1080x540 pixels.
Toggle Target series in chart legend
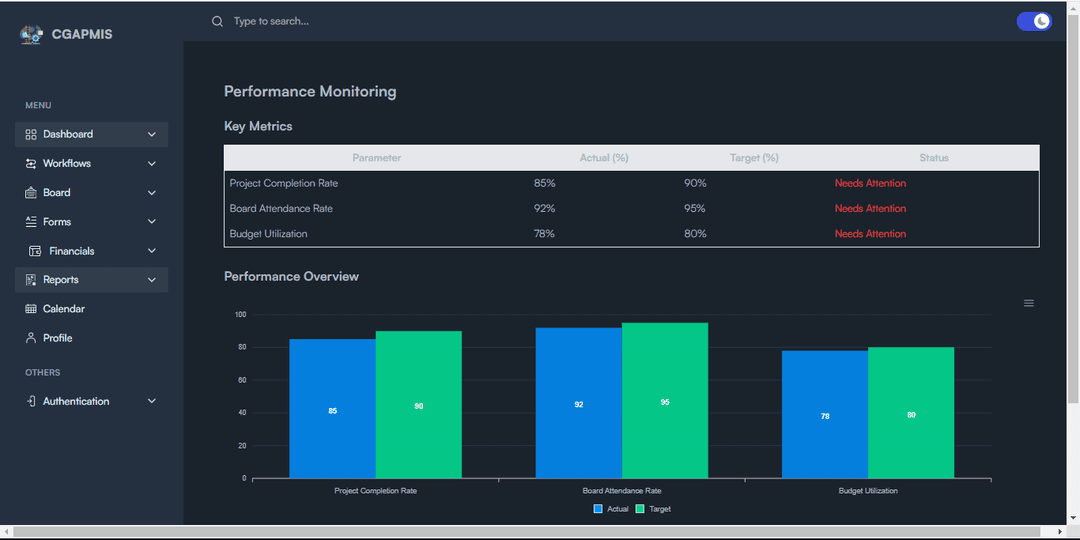point(653,509)
